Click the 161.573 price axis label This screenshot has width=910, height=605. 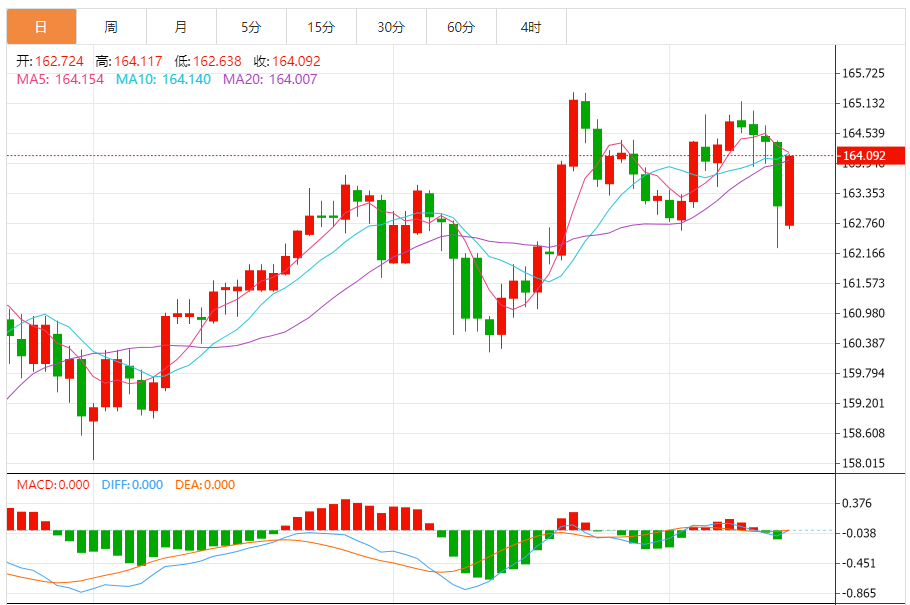[863, 283]
